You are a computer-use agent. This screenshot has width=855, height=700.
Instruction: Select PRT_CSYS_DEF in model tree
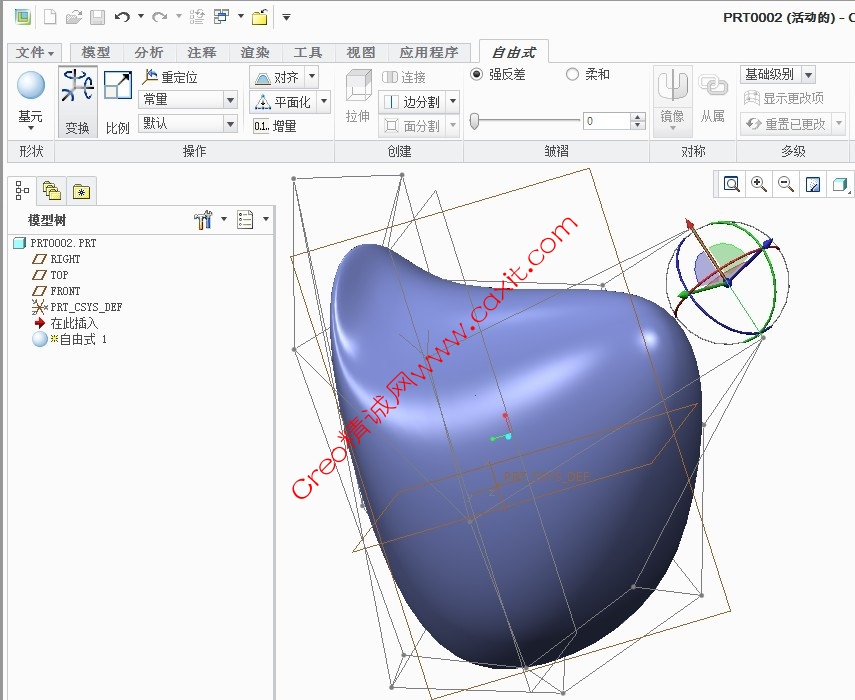pos(77,307)
